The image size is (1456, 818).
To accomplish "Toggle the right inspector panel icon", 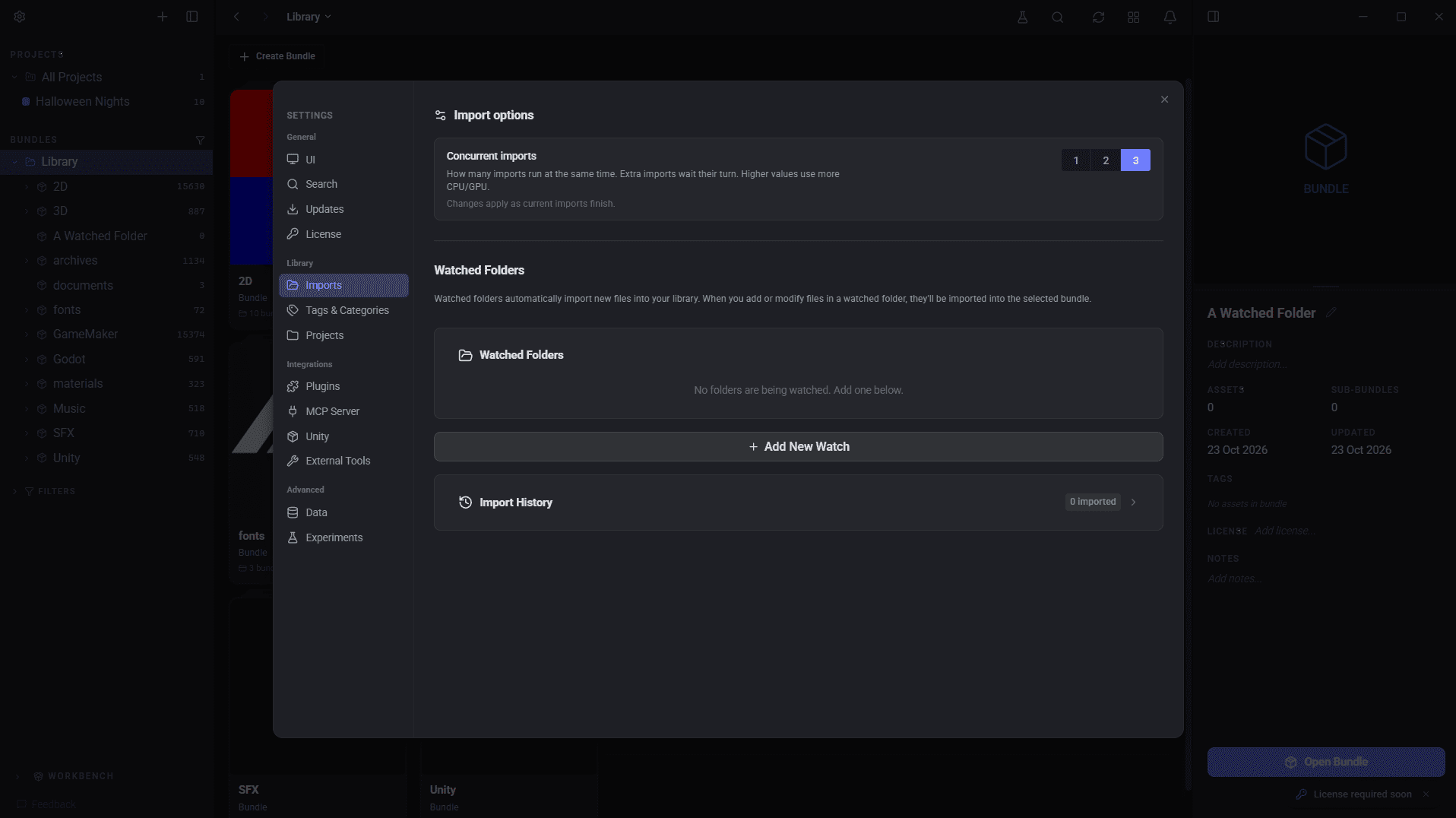I will click(x=1214, y=17).
